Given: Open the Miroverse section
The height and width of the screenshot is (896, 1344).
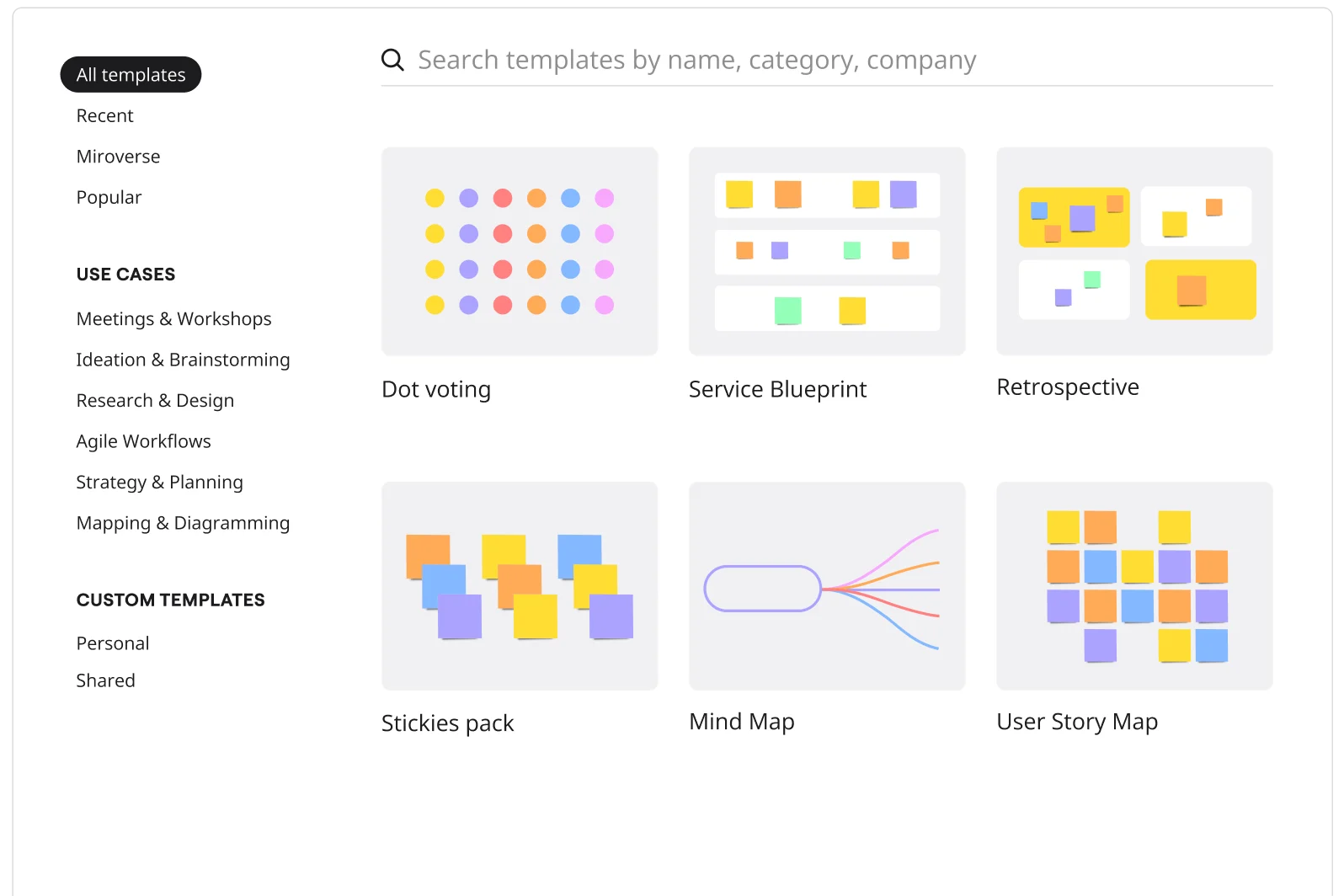Looking at the screenshot, I should click(x=118, y=157).
